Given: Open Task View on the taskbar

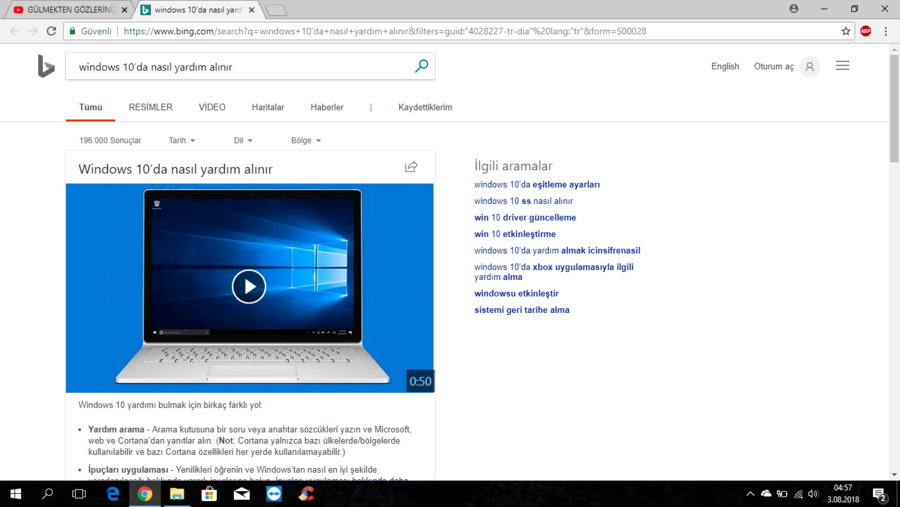Looking at the screenshot, I should click(x=79, y=494).
